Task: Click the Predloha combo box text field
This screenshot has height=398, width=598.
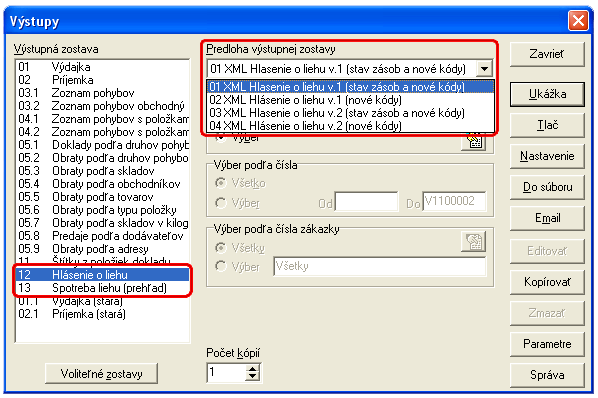Action: point(342,69)
